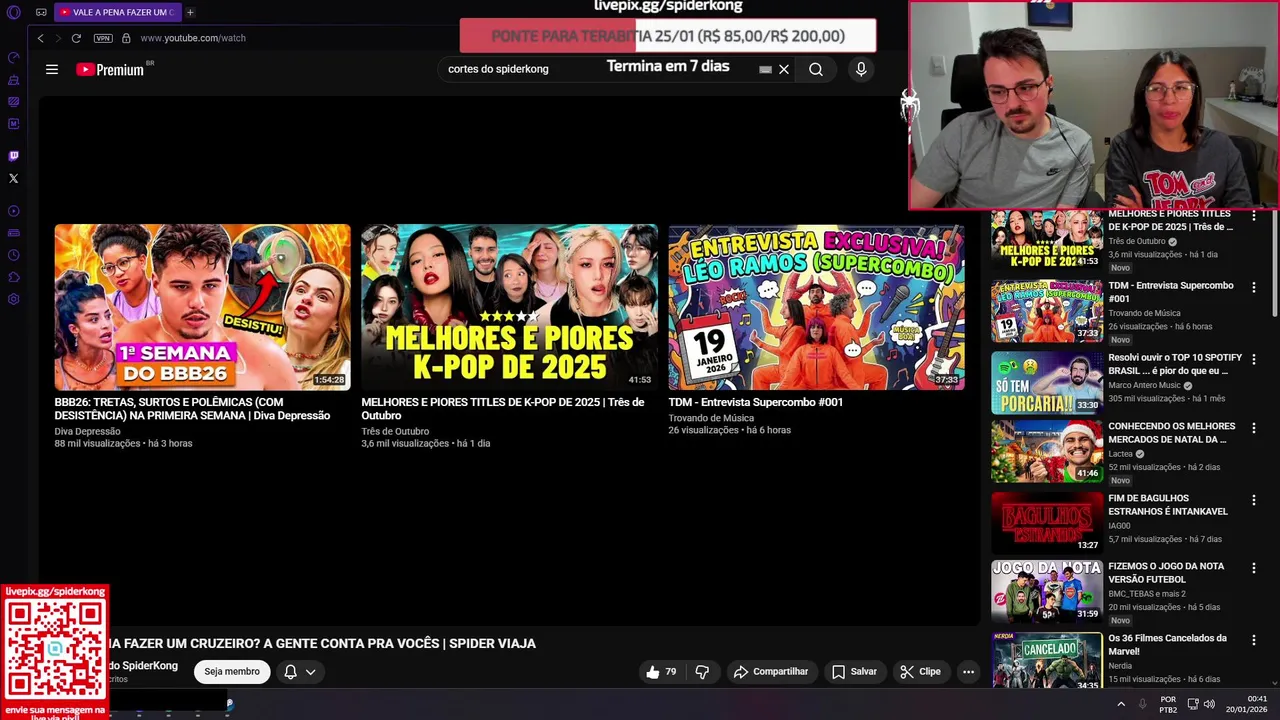Open Extensions cube icon in sidebar
This screenshot has height=720, width=1280.
point(13,277)
